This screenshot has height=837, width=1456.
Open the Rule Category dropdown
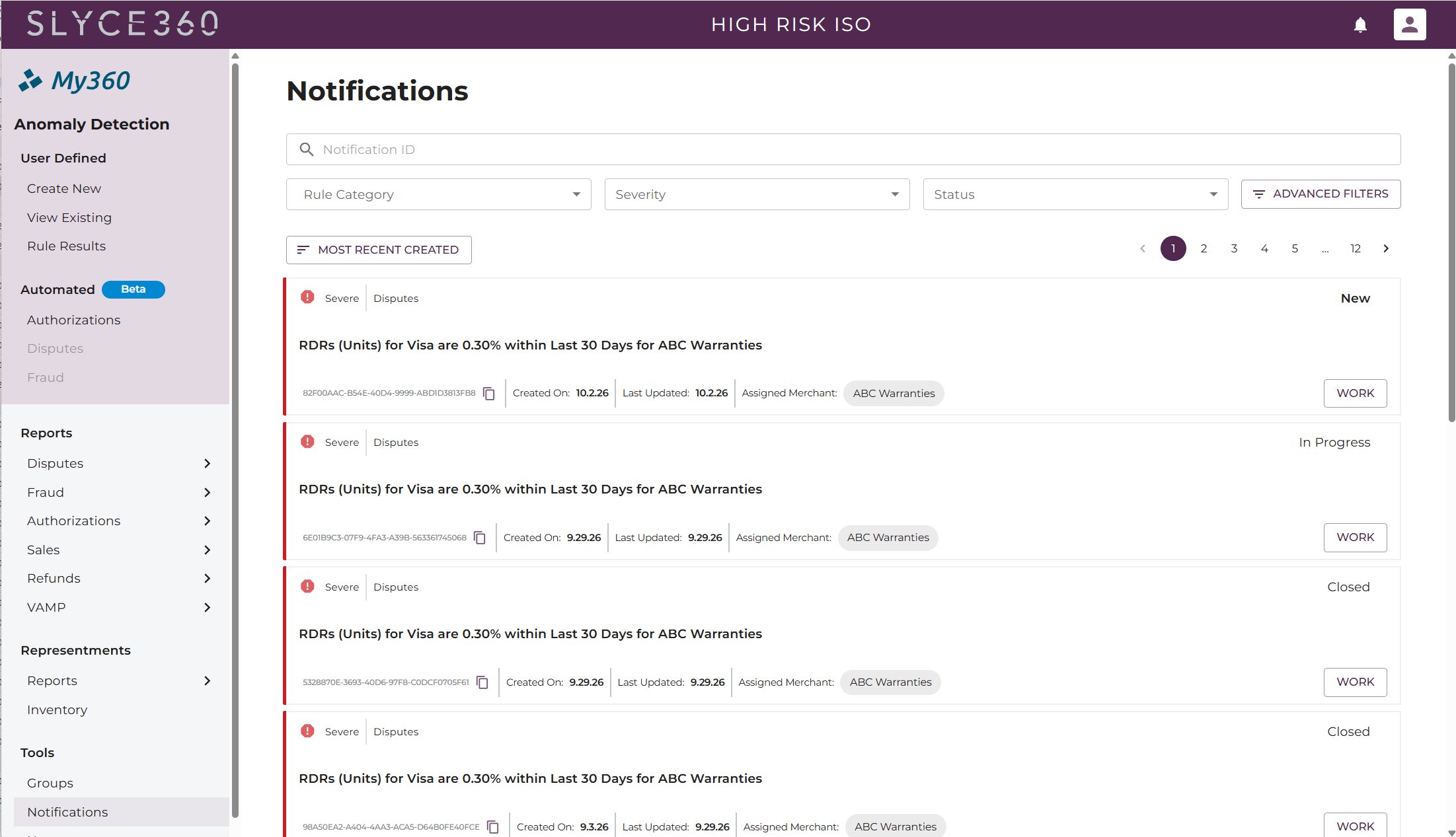439,194
